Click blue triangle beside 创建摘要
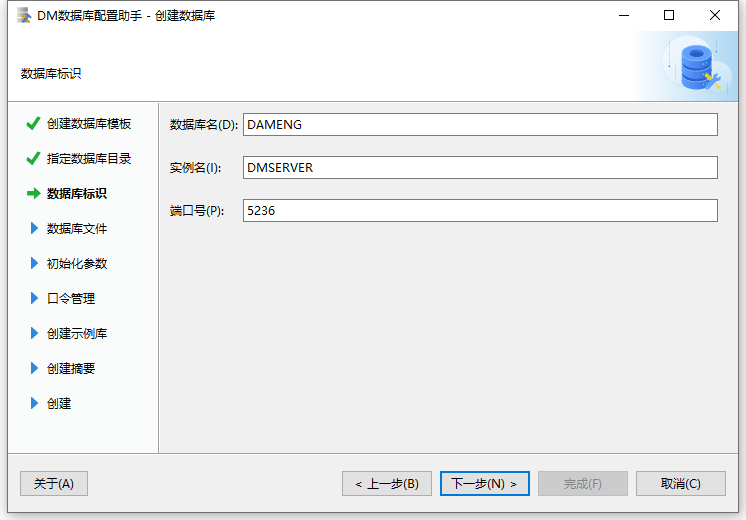 coord(34,368)
